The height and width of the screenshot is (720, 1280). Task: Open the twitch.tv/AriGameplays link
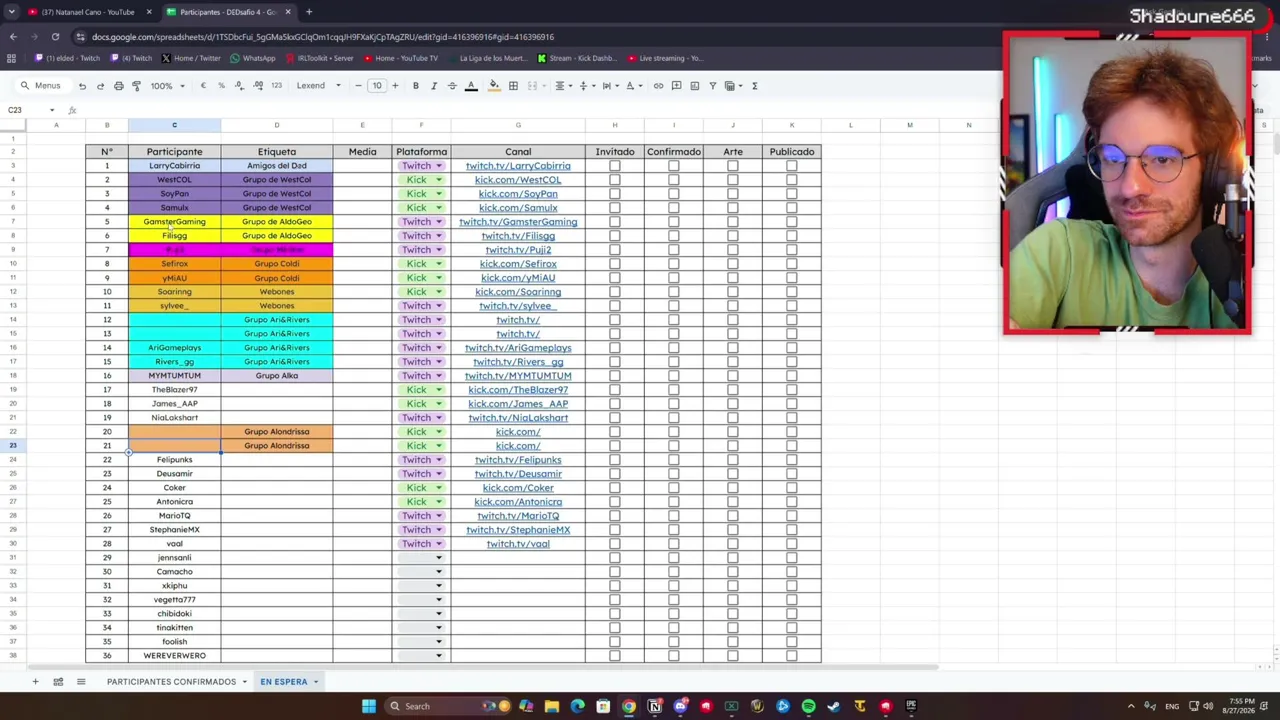(518, 348)
